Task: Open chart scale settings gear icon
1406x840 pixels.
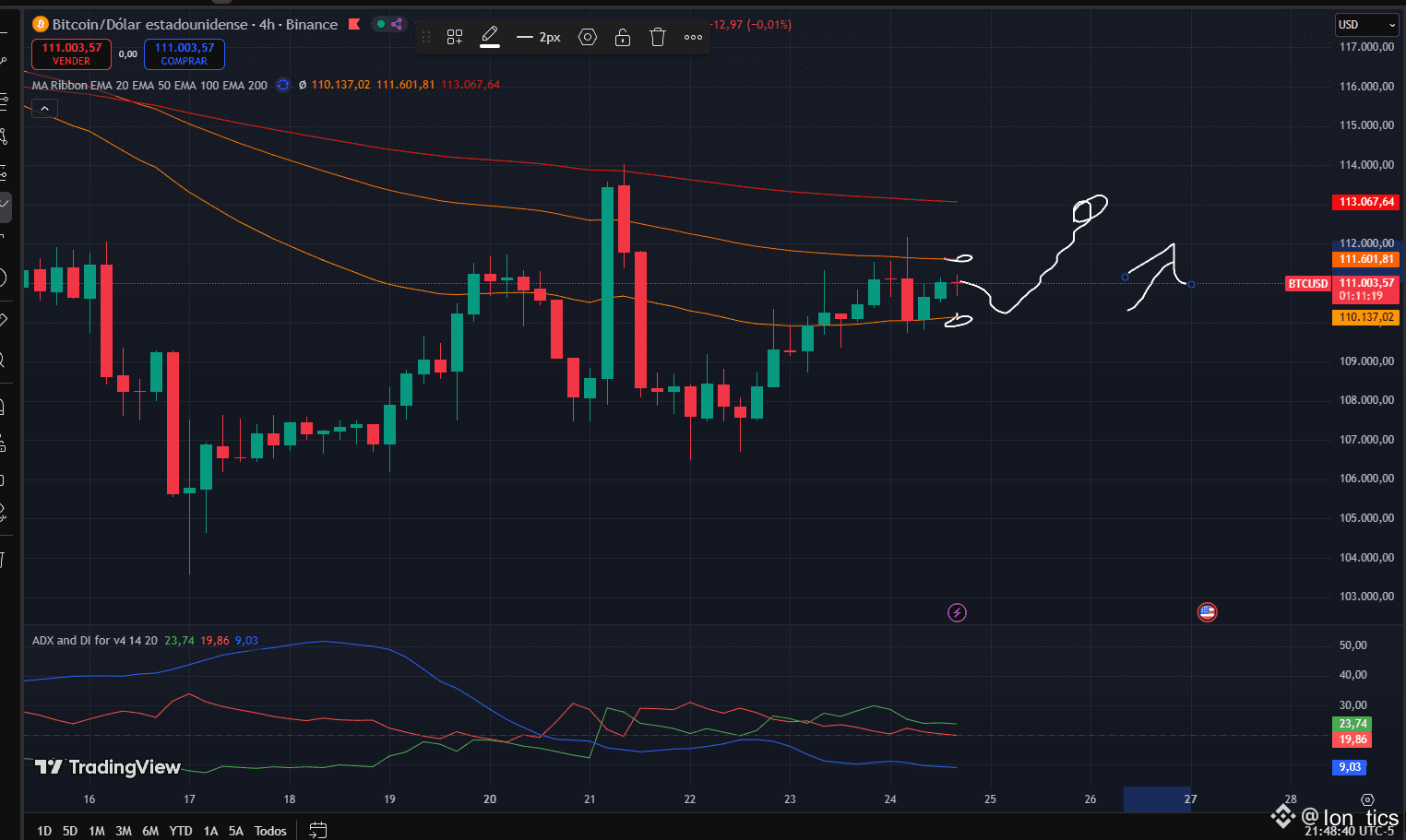Action: pos(1367,799)
